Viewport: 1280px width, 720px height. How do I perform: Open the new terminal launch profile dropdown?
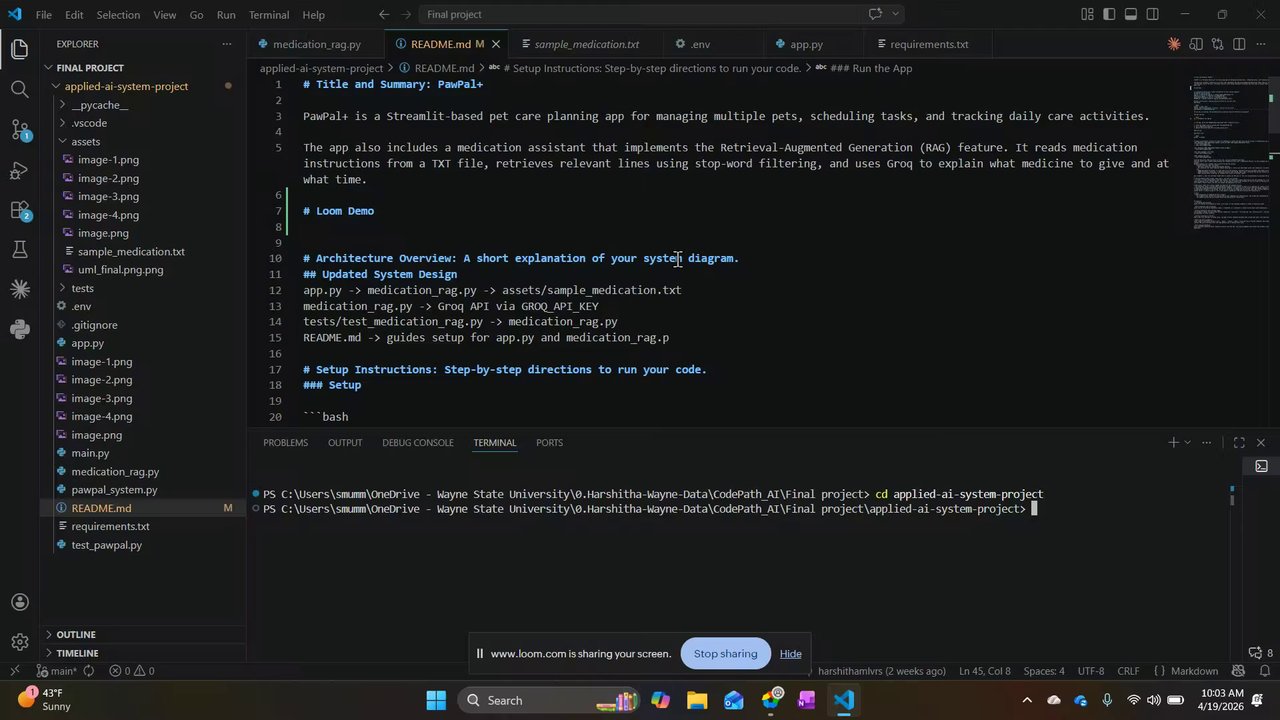coord(1188,442)
